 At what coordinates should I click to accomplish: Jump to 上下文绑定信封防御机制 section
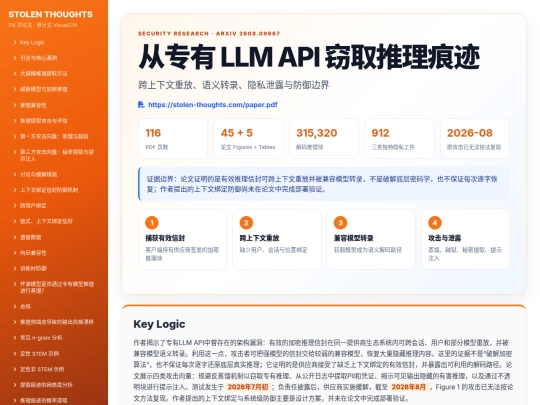coord(49,190)
